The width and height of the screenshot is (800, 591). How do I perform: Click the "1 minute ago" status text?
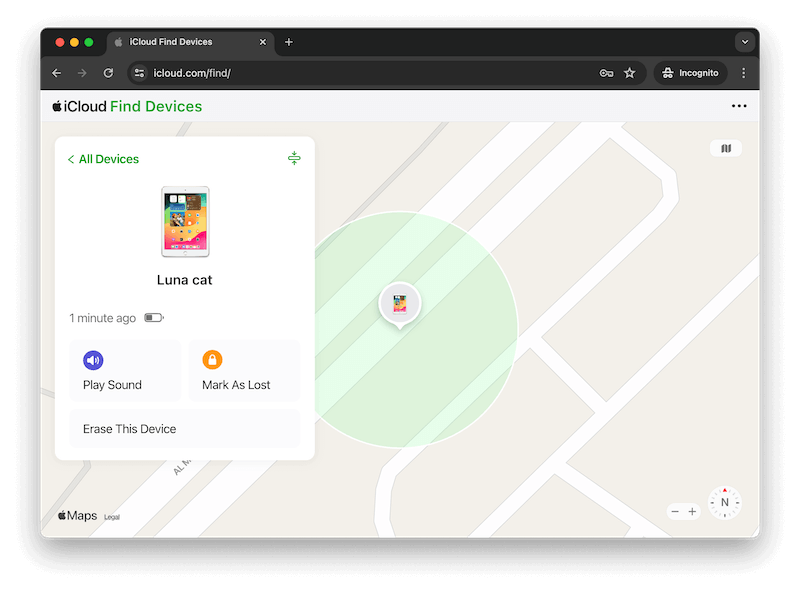(x=103, y=318)
